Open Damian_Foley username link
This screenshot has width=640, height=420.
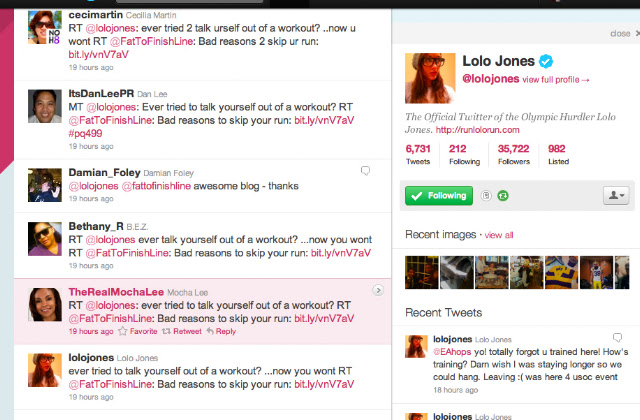pyautogui.click(x=104, y=172)
